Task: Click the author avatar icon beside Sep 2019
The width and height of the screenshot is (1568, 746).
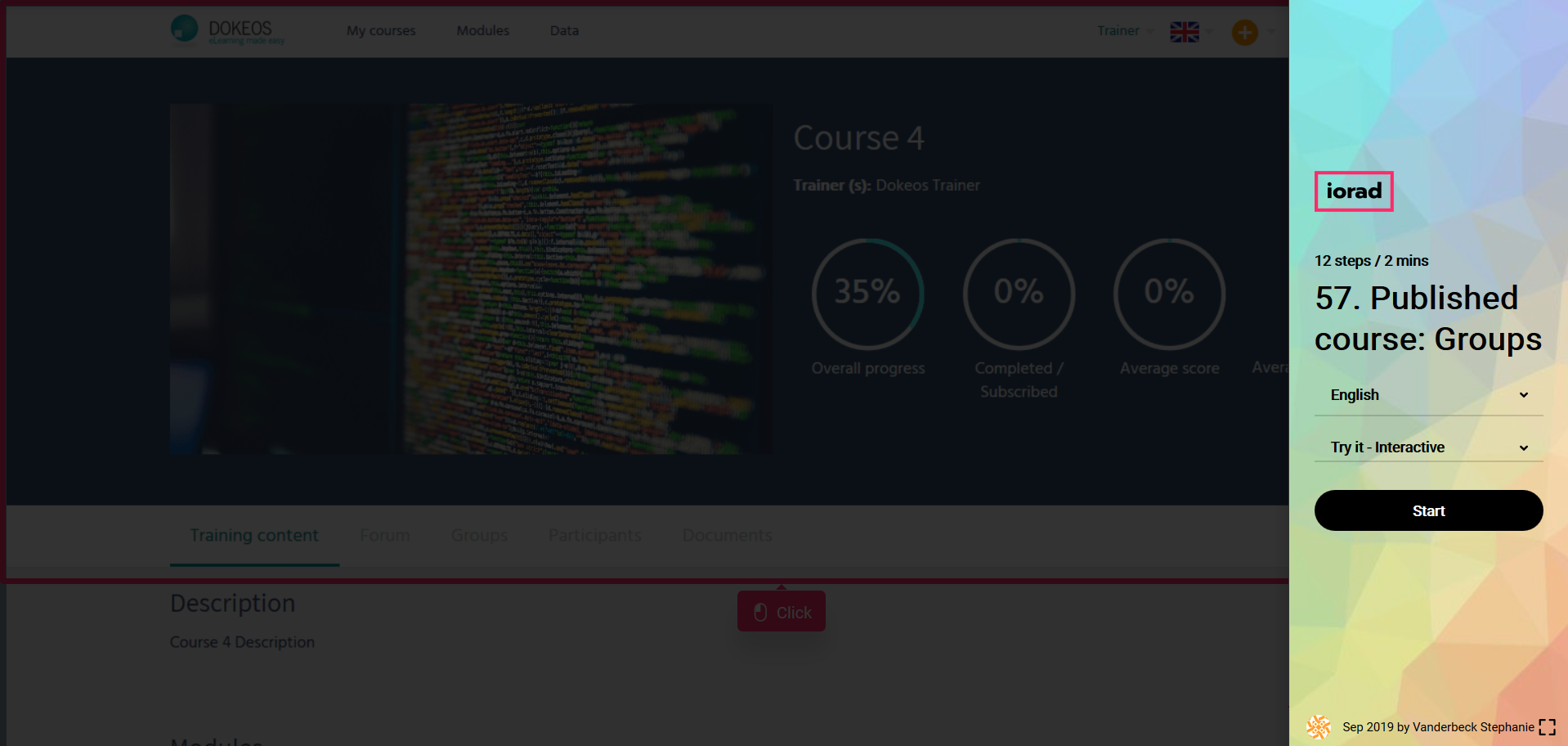Action: pyautogui.click(x=1318, y=726)
